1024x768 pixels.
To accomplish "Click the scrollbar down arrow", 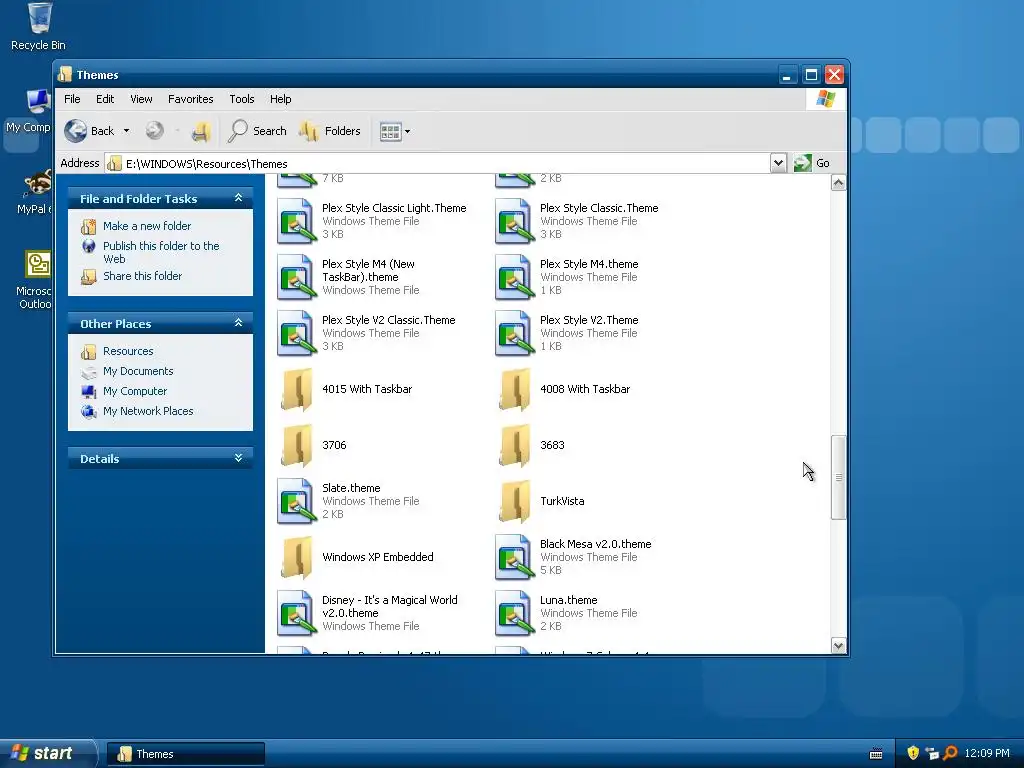I will pyautogui.click(x=839, y=645).
